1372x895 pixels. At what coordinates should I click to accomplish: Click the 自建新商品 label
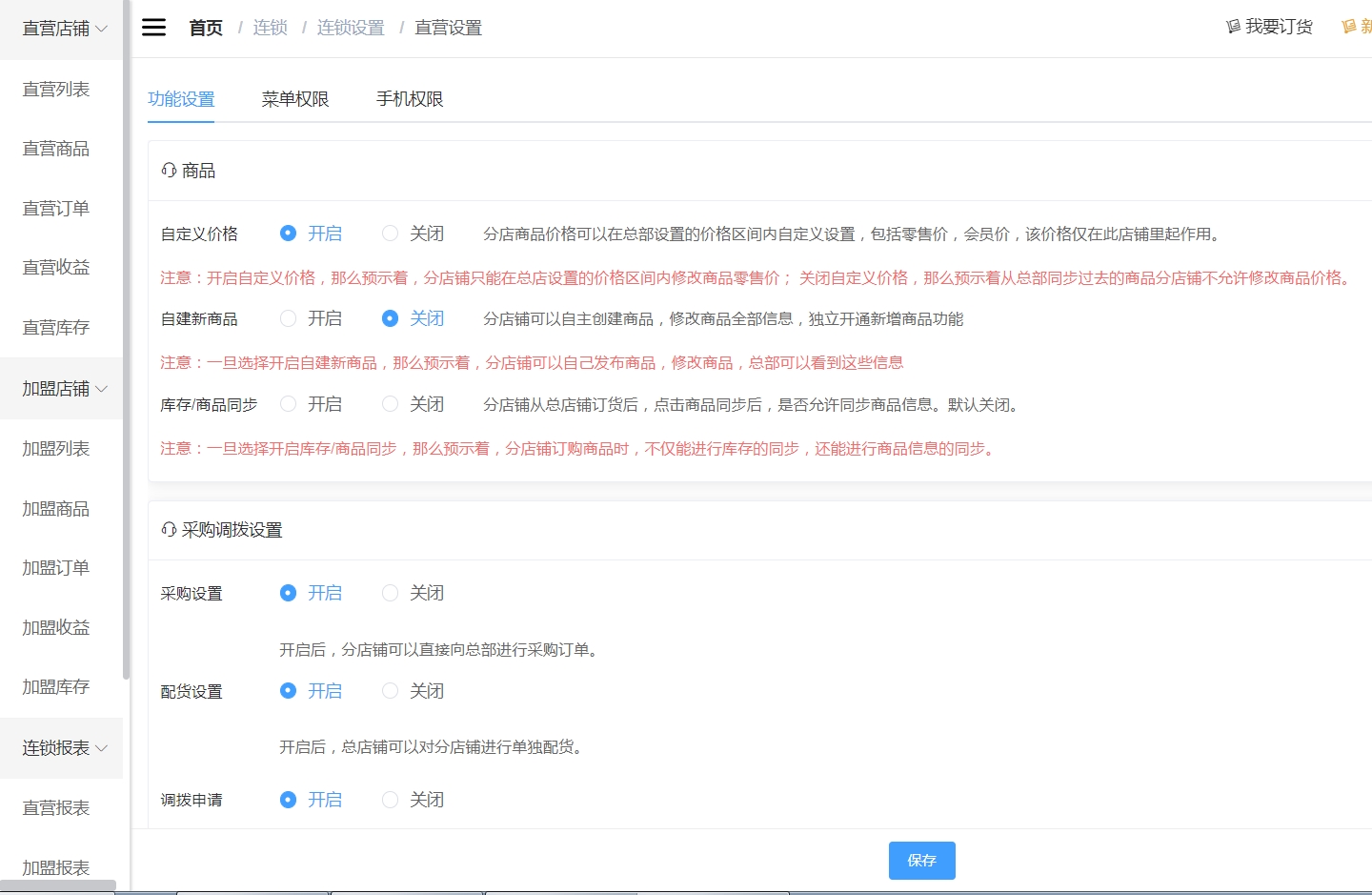pyautogui.click(x=199, y=319)
